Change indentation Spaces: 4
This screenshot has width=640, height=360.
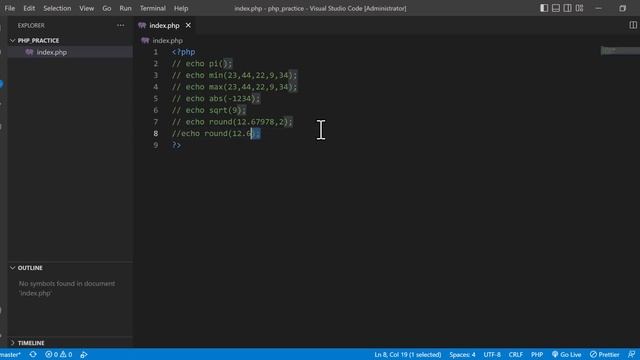[462, 354]
